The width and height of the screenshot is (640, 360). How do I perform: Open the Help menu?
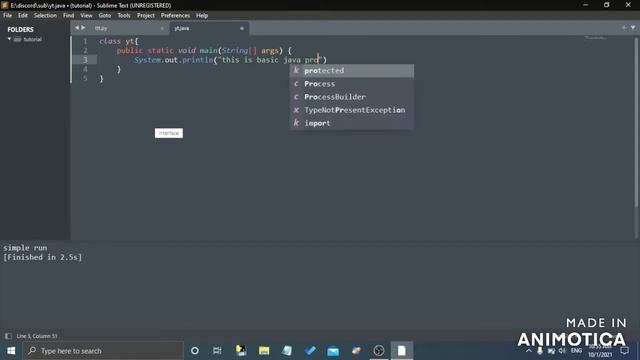(202, 16)
